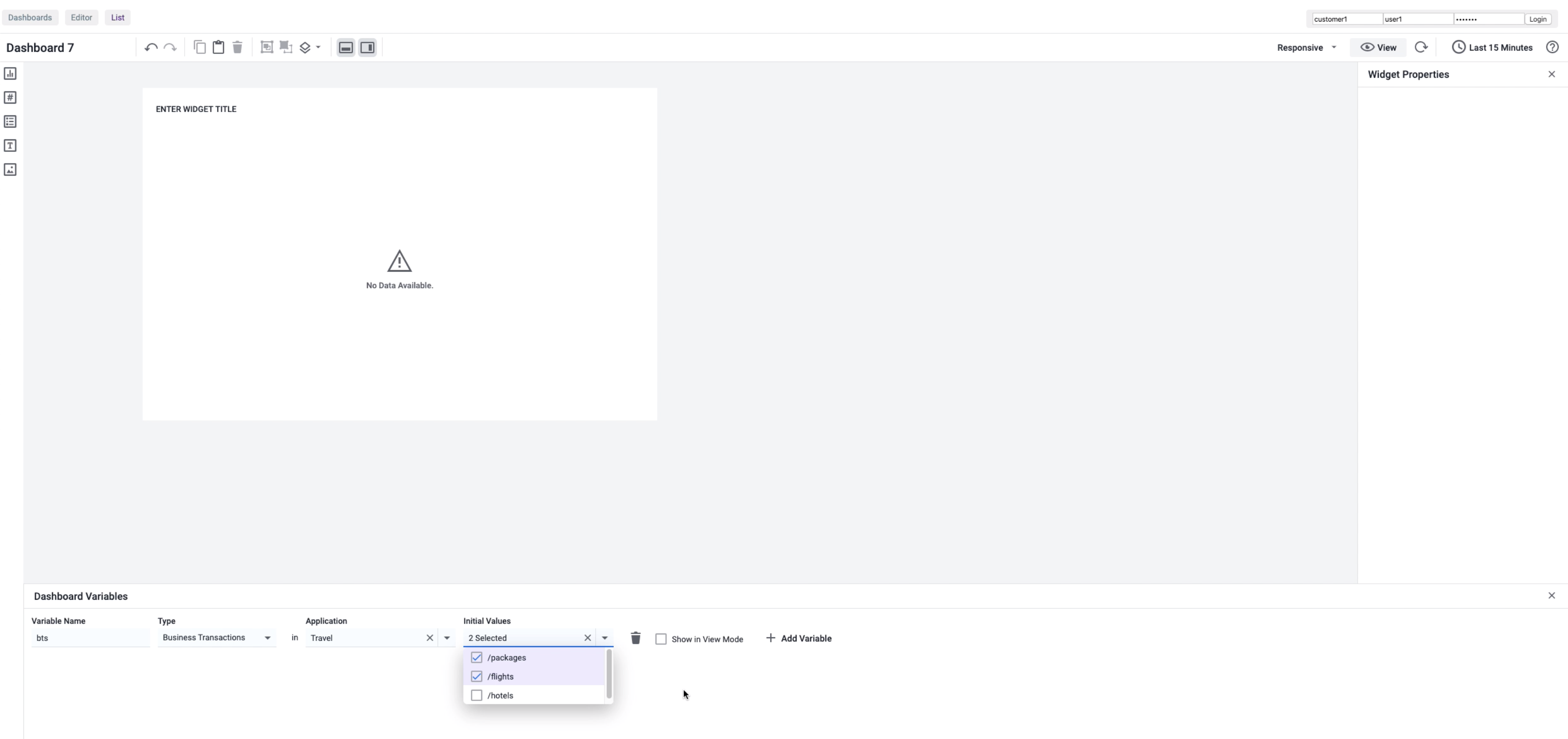Click the Login button
The image size is (1568, 739).
coord(1538,19)
